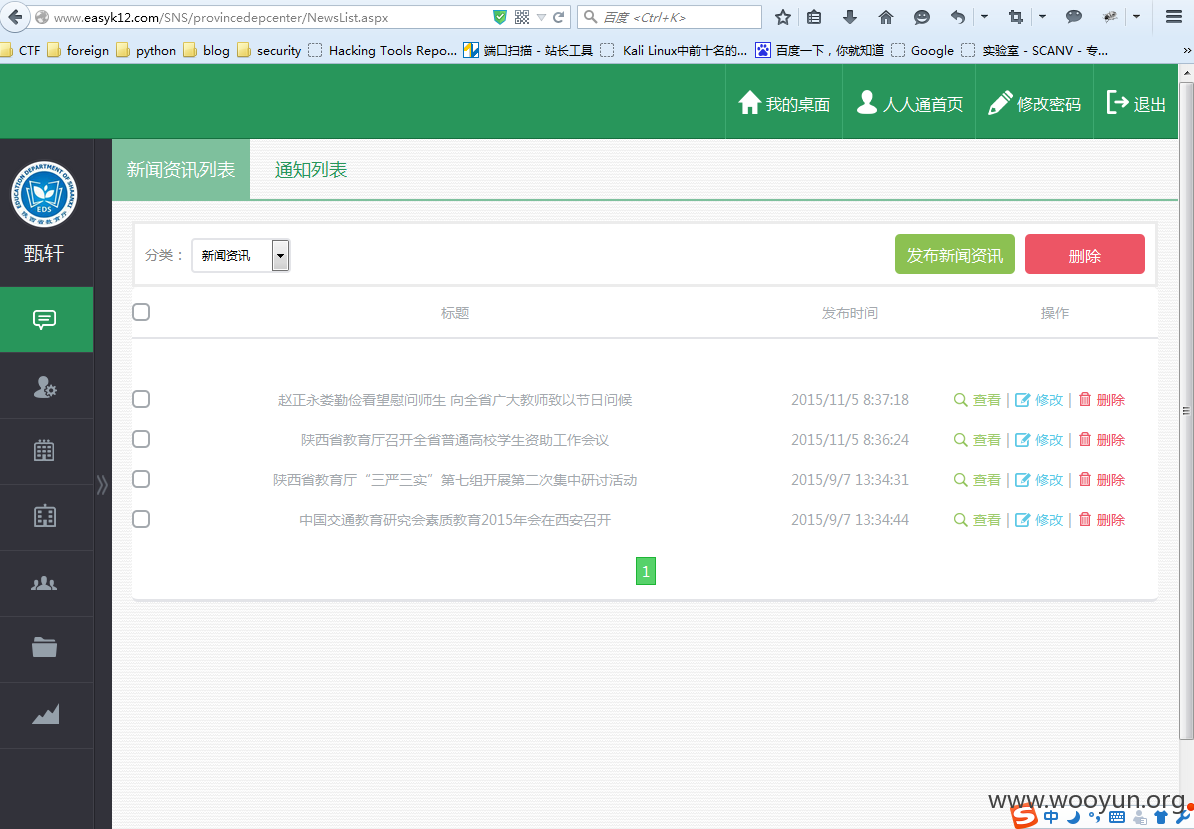Open the browser hamburger menu
The height and width of the screenshot is (829, 1194).
pos(1173,17)
